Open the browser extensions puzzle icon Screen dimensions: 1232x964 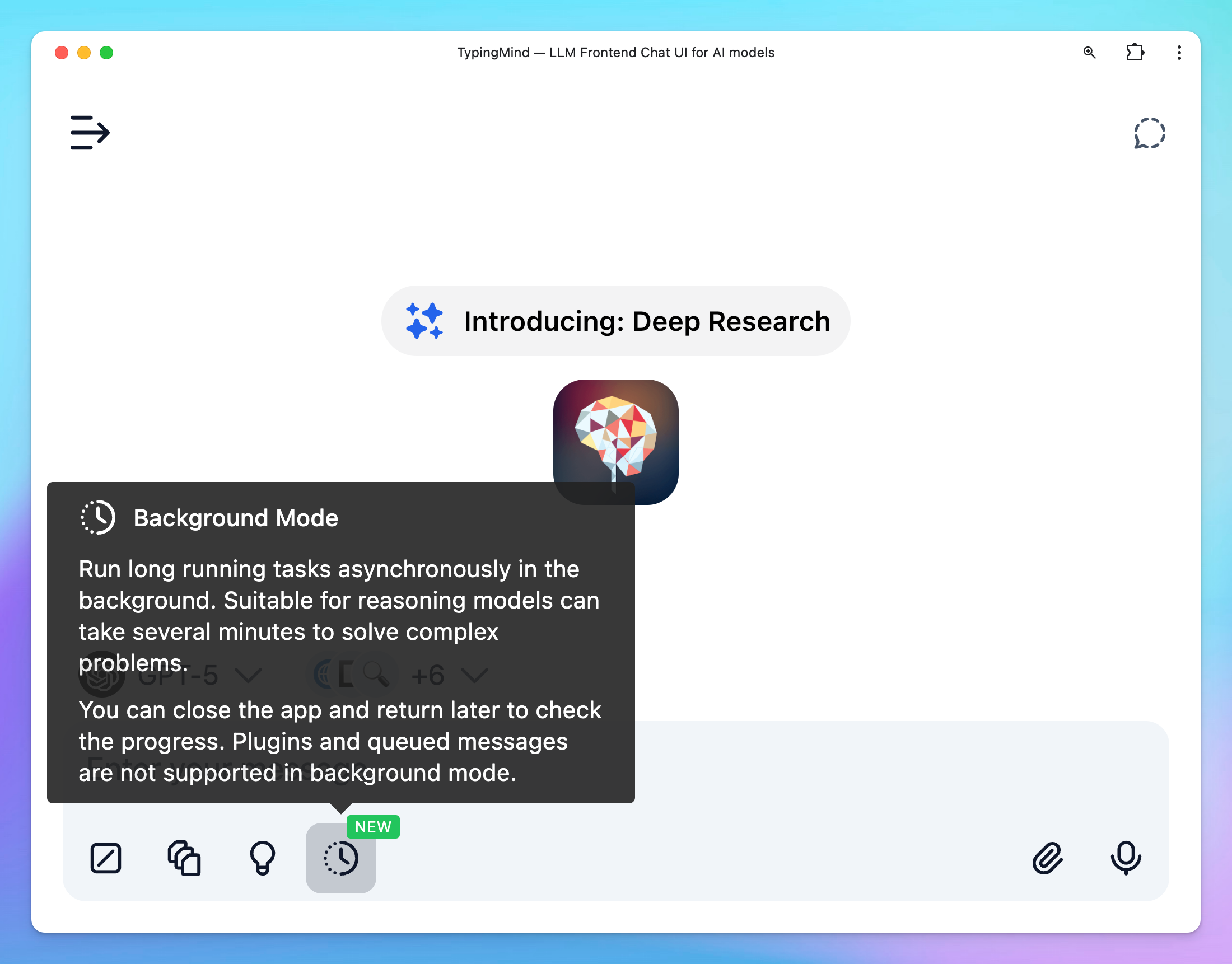pyautogui.click(x=1135, y=53)
